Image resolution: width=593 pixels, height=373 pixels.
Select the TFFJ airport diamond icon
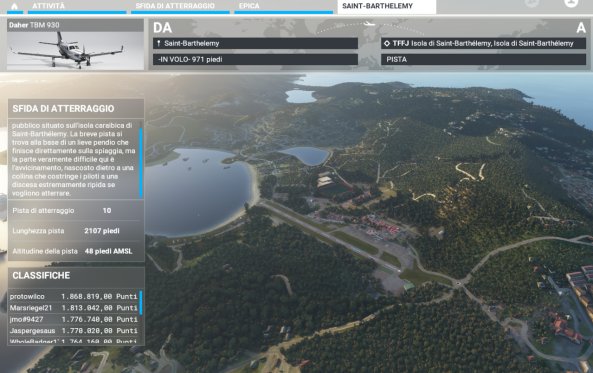[x=387, y=44]
